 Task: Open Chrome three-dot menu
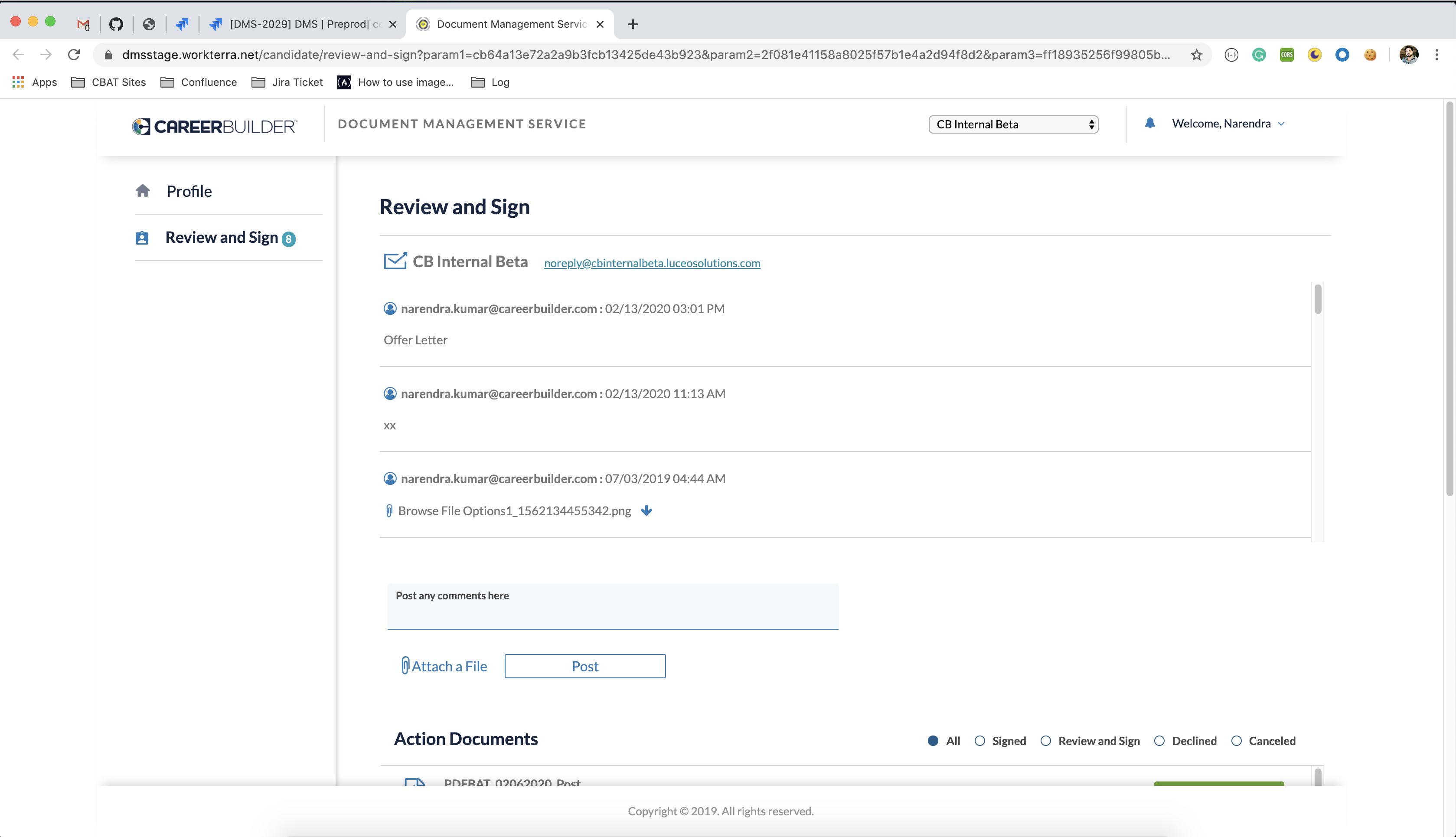pos(1436,55)
